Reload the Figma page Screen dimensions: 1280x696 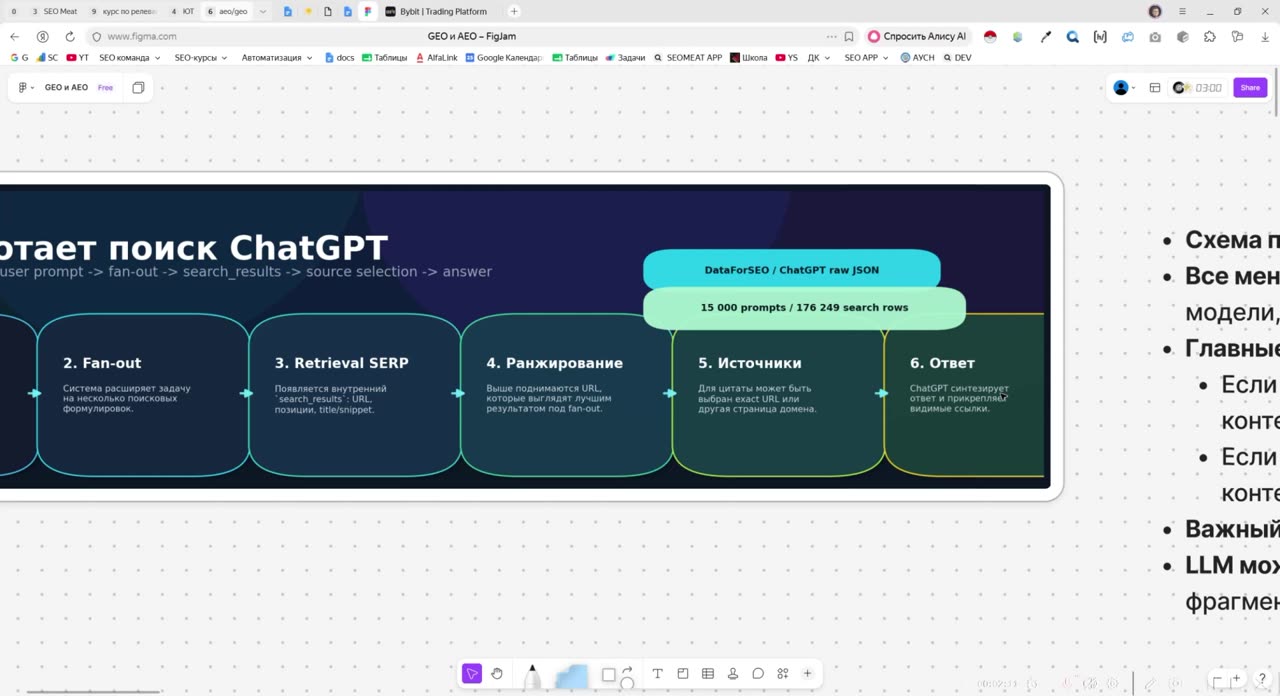[x=70, y=37]
